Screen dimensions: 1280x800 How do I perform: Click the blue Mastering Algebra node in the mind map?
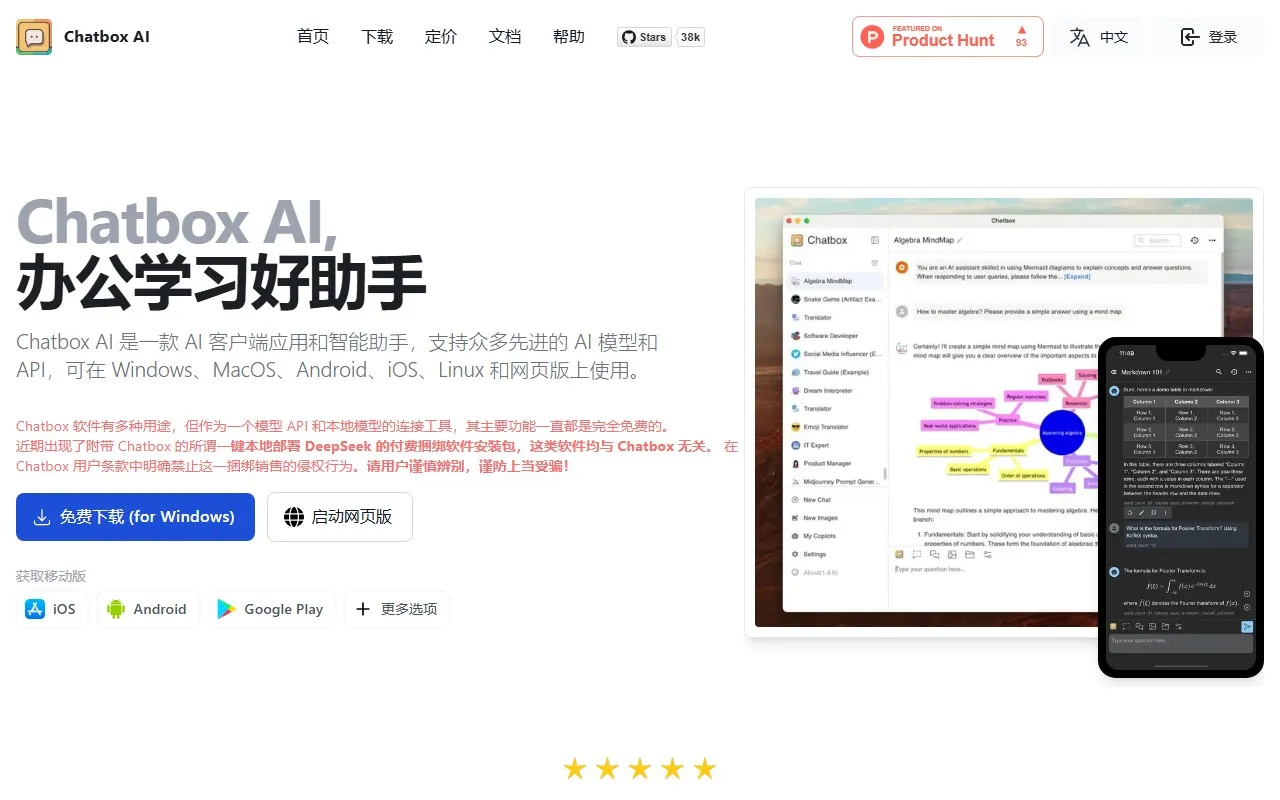pos(1062,432)
